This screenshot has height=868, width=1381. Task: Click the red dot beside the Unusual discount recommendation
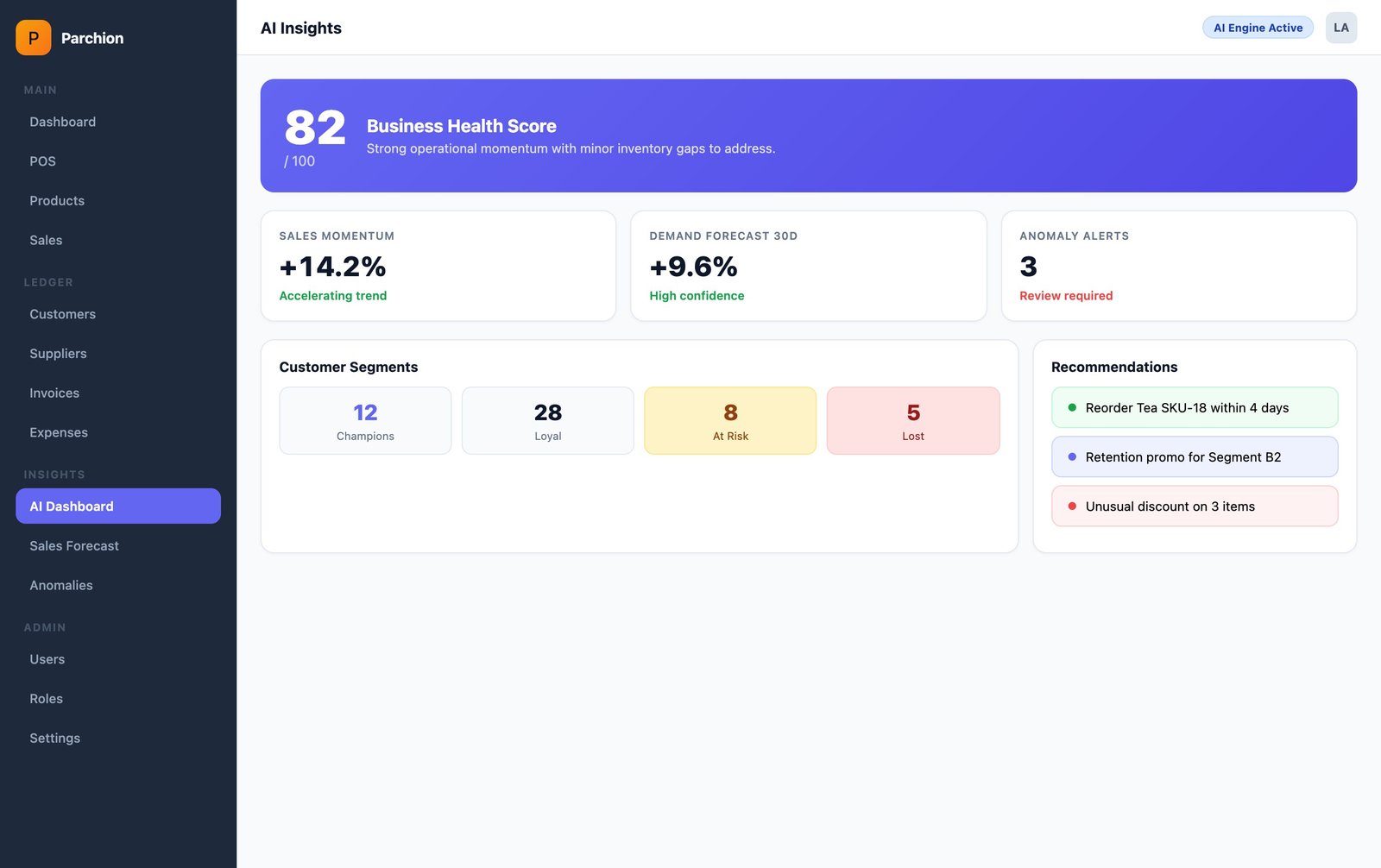point(1072,506)
